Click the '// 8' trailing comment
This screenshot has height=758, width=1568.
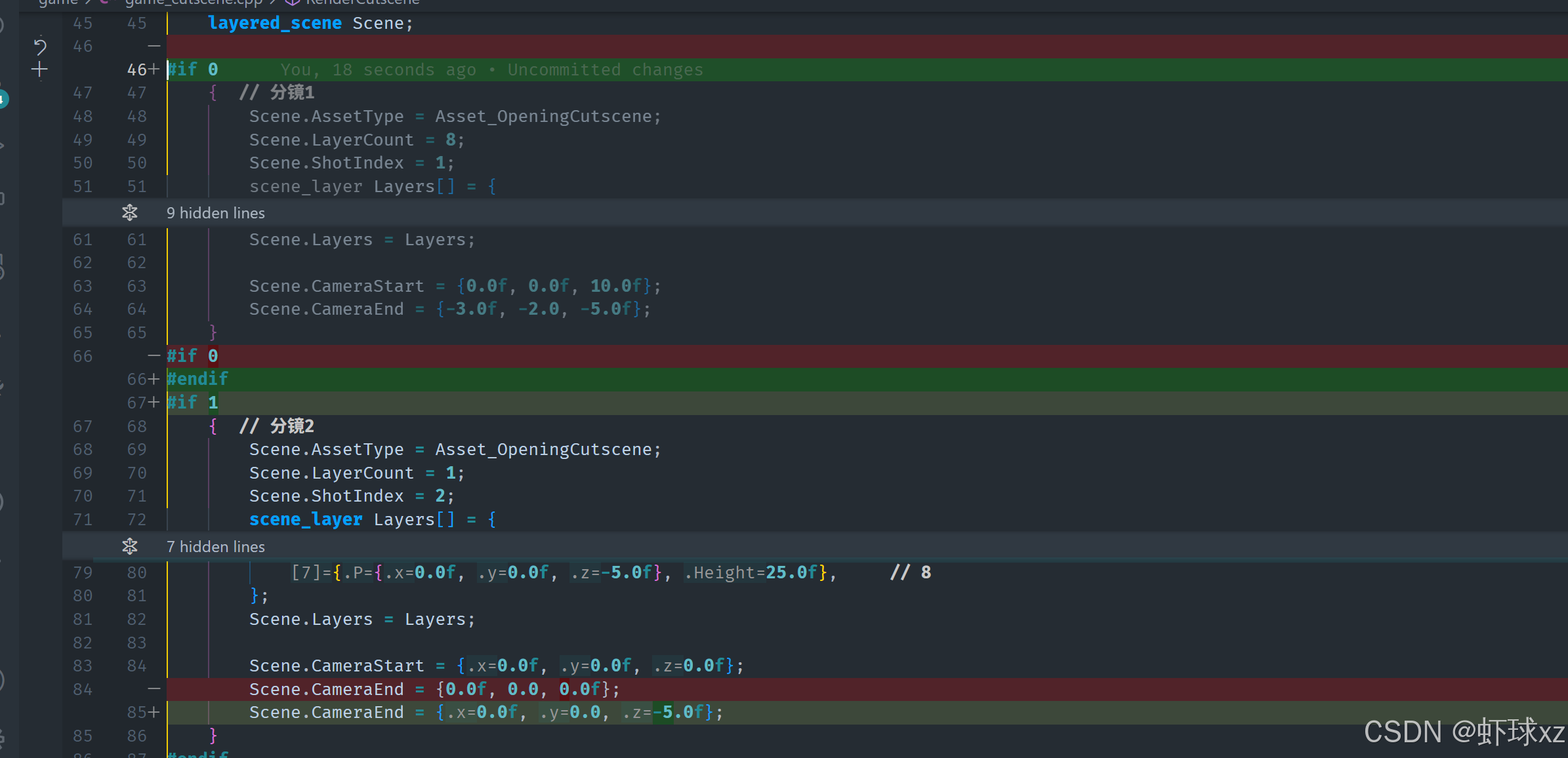(x=910, y=572)
